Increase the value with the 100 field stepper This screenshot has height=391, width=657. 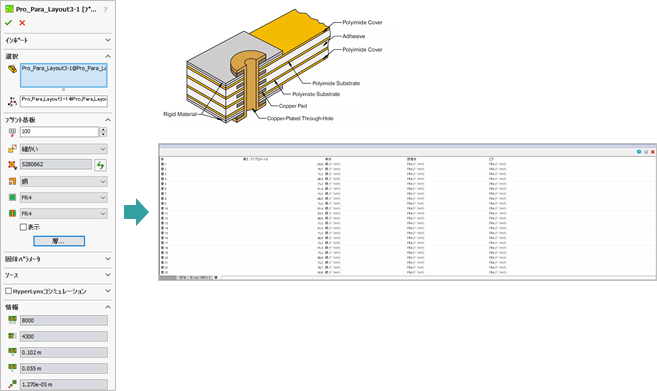point(103,129)
